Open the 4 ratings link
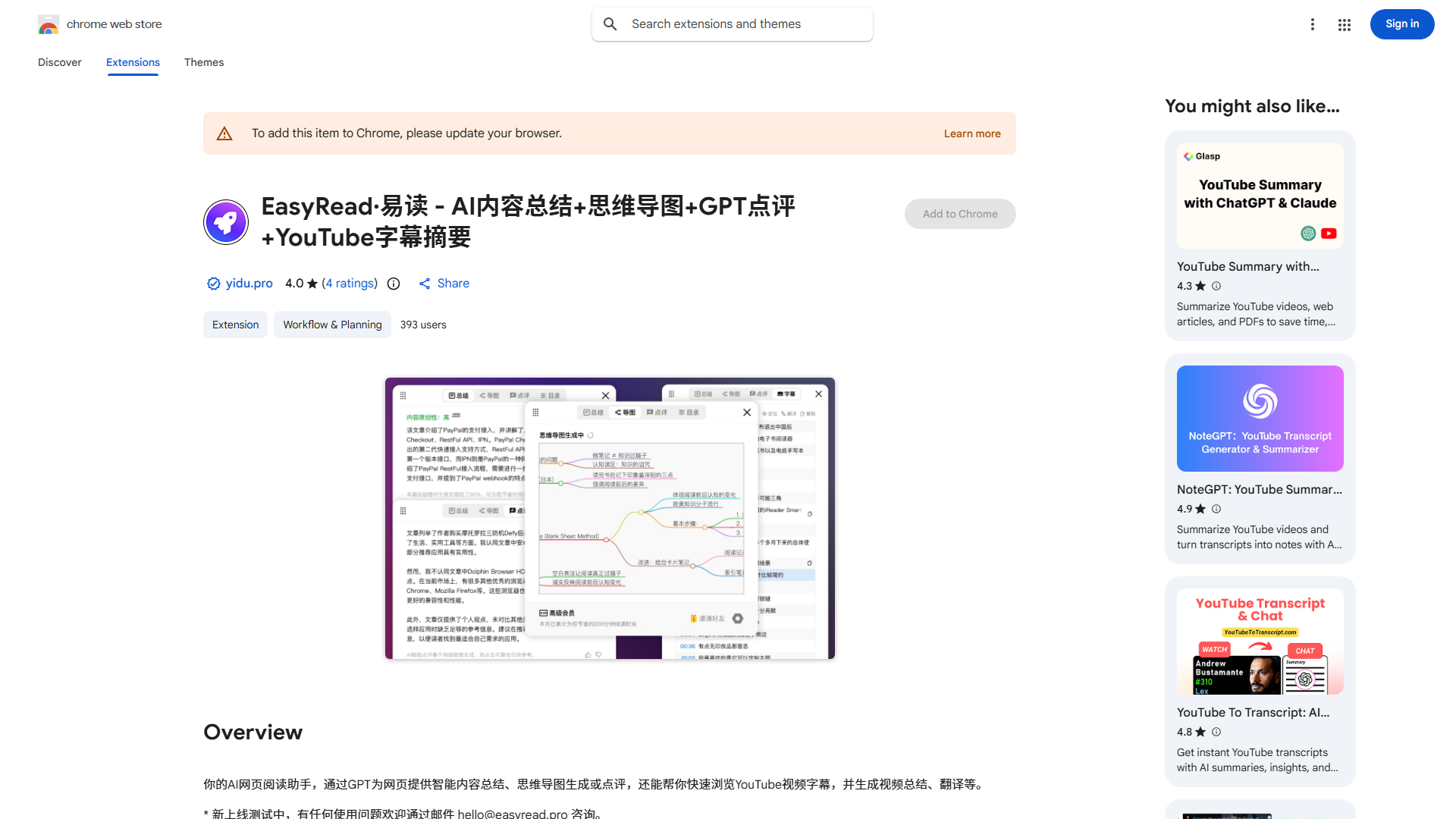This screenshot has width=1456, height=819. [x=350, y=283]
